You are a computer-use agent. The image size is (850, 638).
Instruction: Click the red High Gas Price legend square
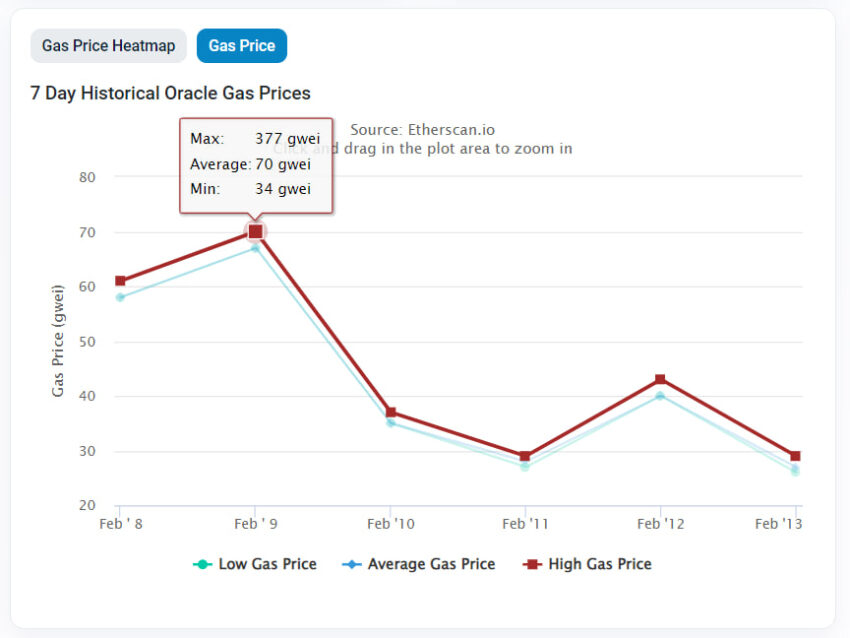pyautogui.click(x=532, y=564)
